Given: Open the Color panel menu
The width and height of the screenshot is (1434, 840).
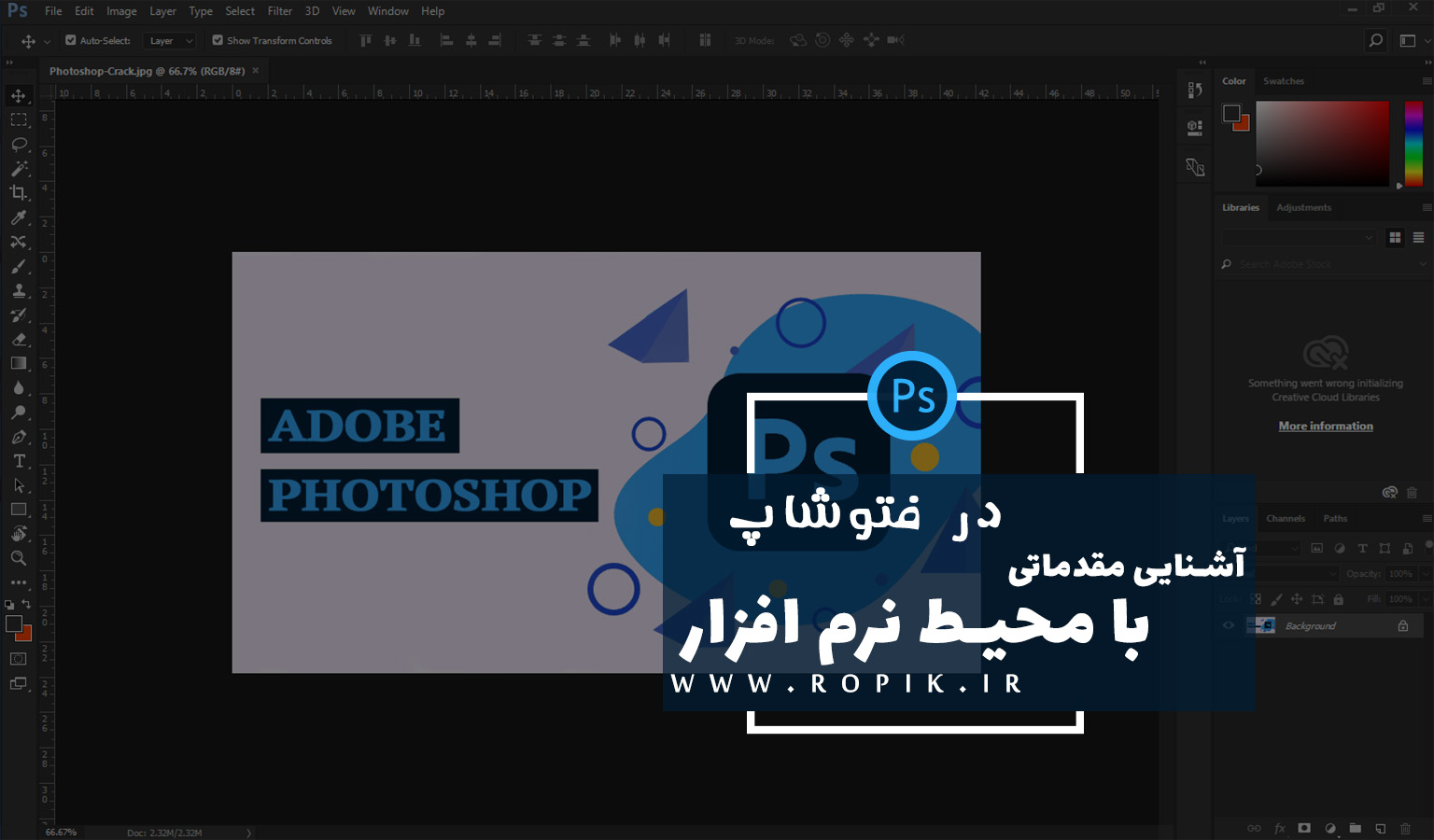Looking at the screenshot, I should (1426, 81).
